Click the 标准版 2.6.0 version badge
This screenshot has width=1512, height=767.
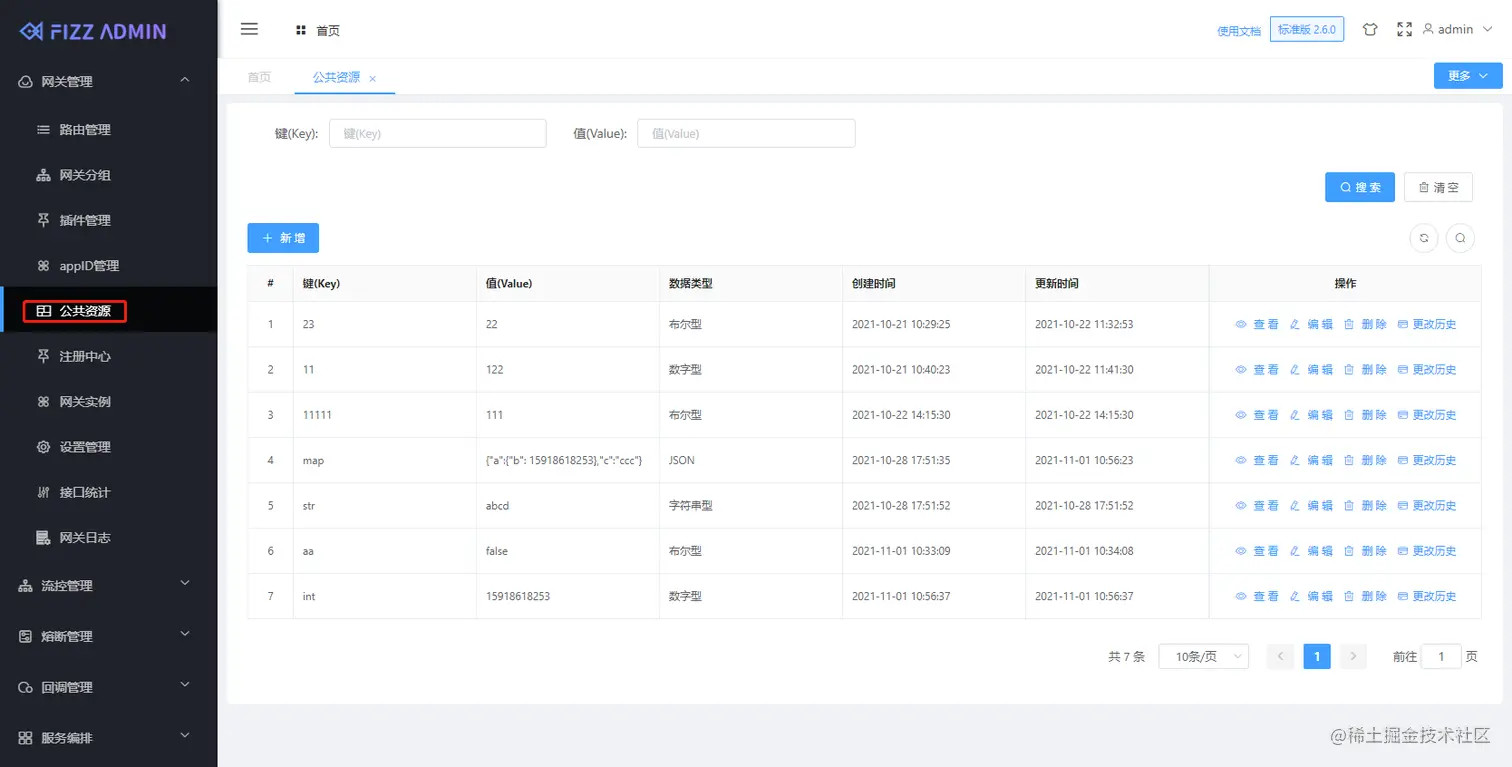[1306, 29]
